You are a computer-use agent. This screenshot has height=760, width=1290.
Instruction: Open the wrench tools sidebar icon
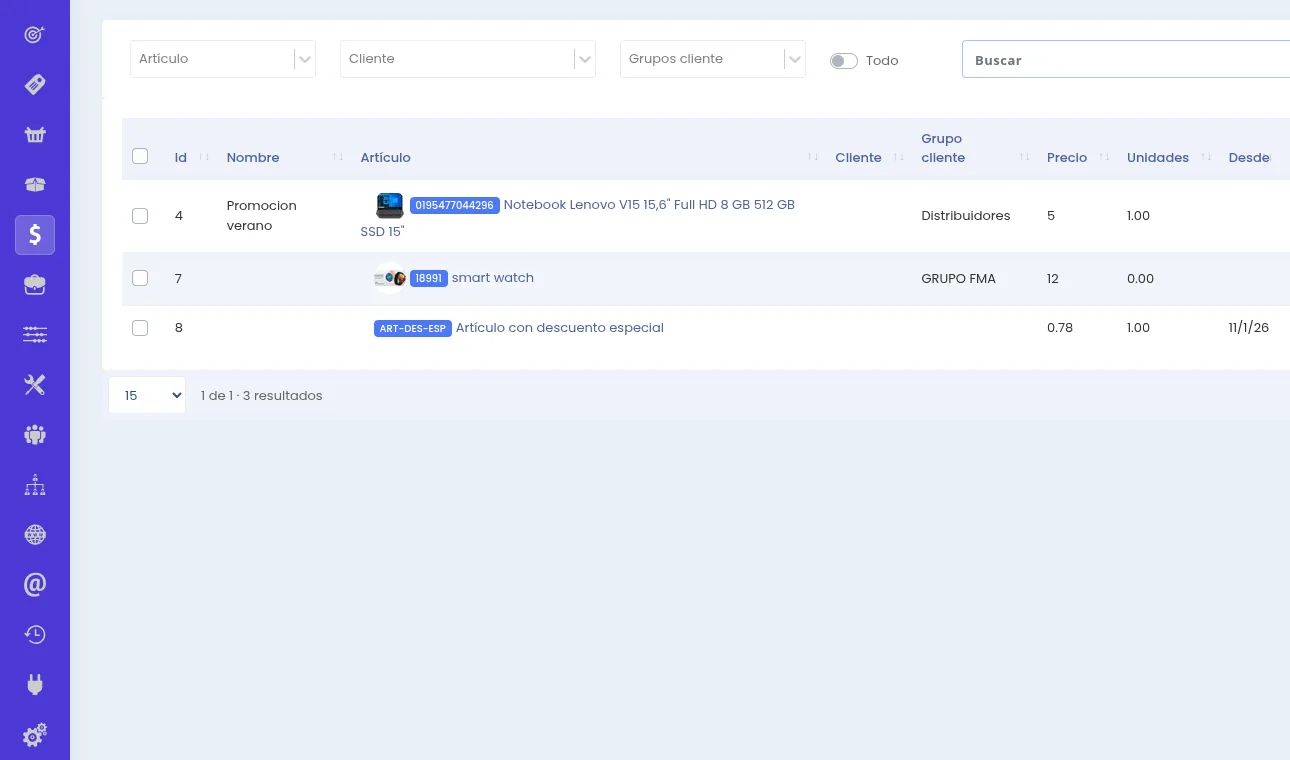pyautogui.click(x=35, y=385)
